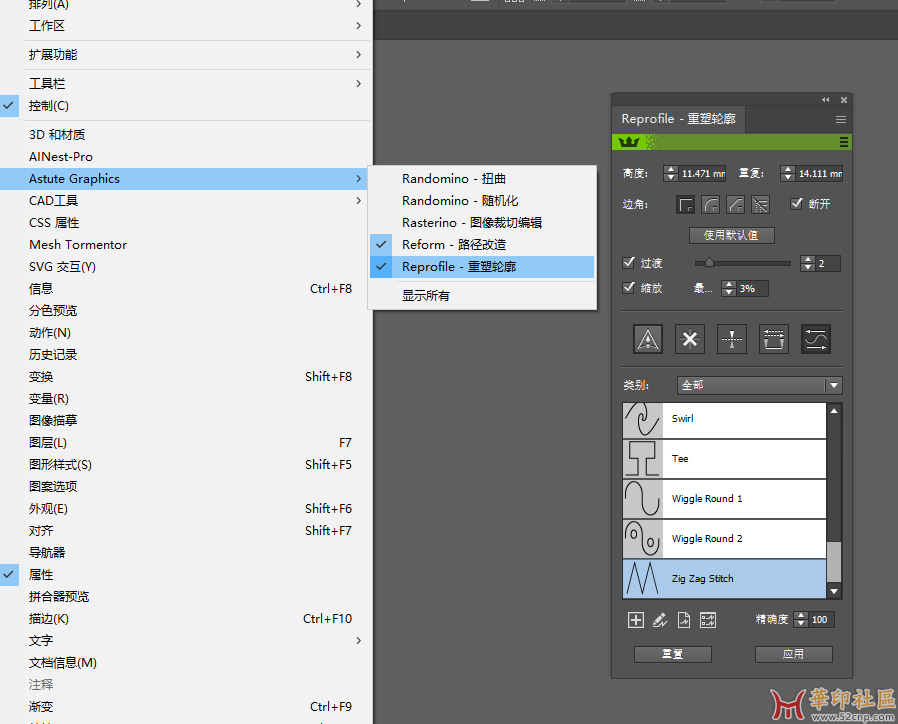Viewport: 898px width, 724px height.
Task: Click the 应用 button
Action: 793,654
